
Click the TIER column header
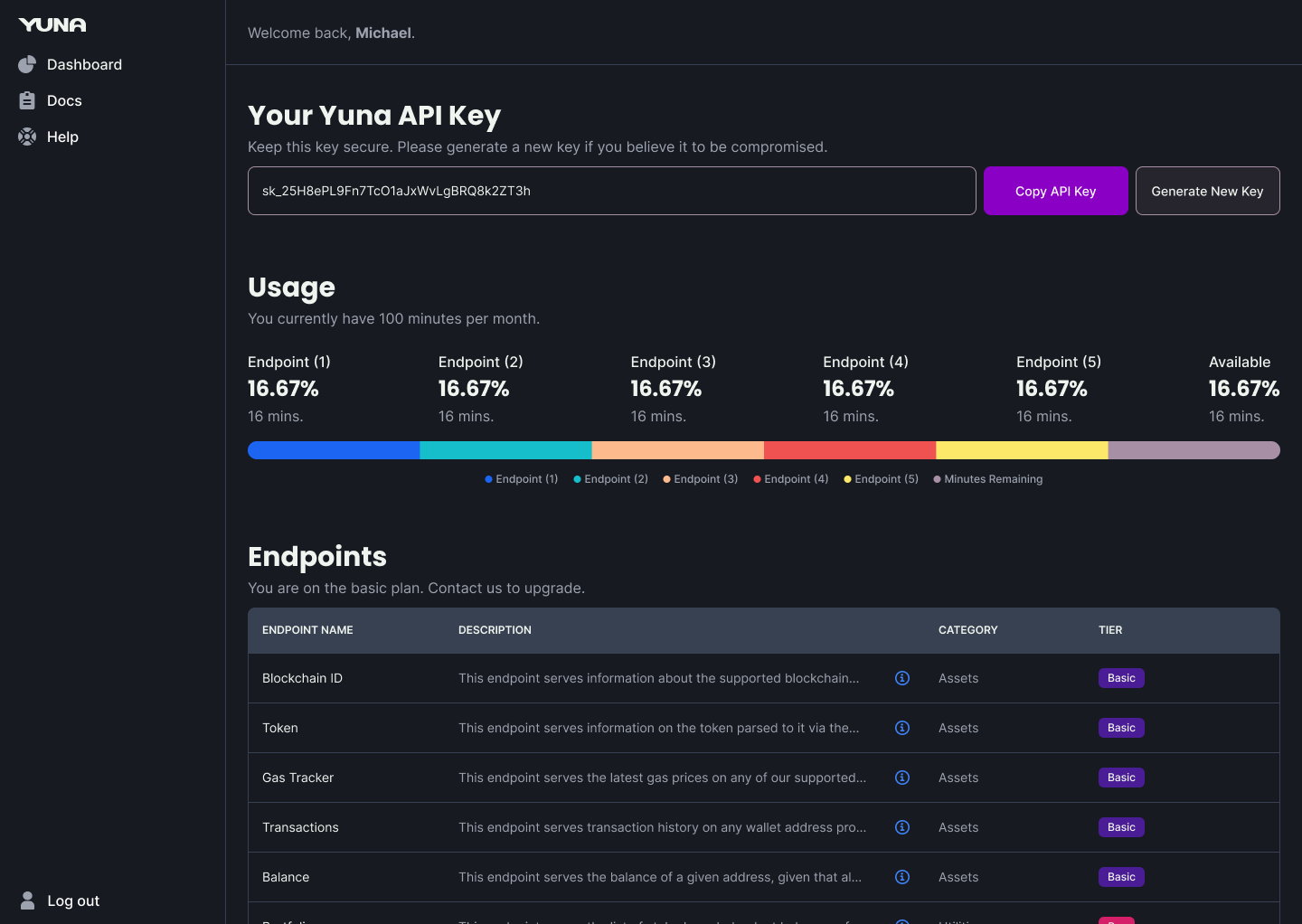click(x=1110, y=630)
